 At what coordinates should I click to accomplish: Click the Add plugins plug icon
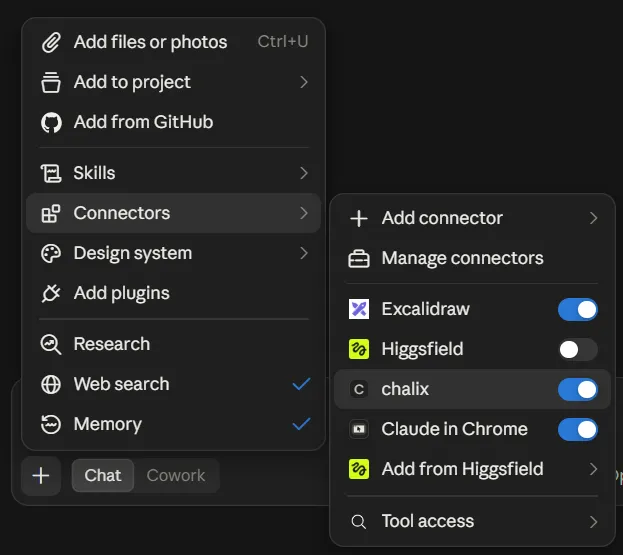click(x=51, y=293)
